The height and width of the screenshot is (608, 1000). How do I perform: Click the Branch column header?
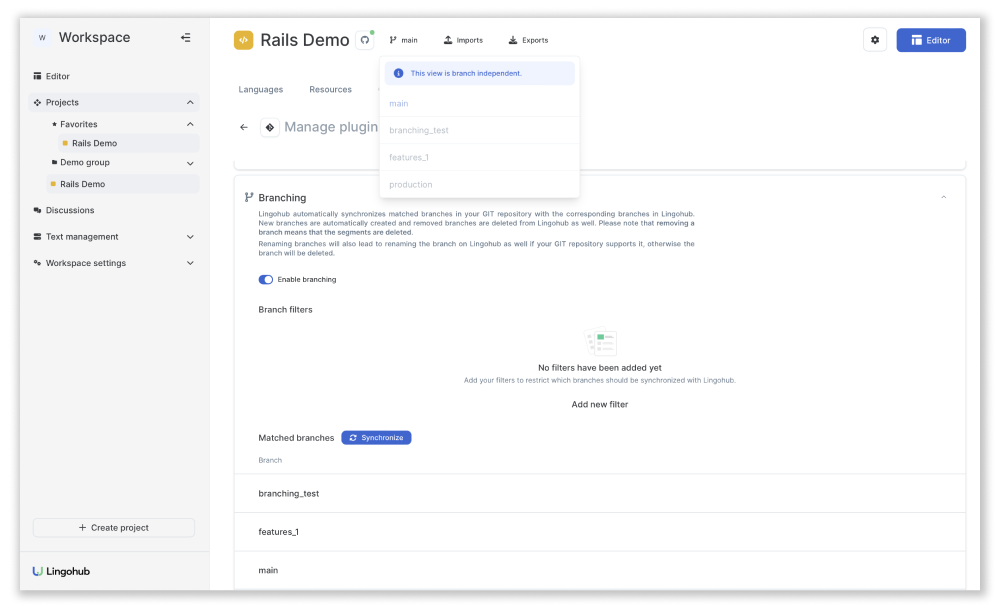click(270, 460)
